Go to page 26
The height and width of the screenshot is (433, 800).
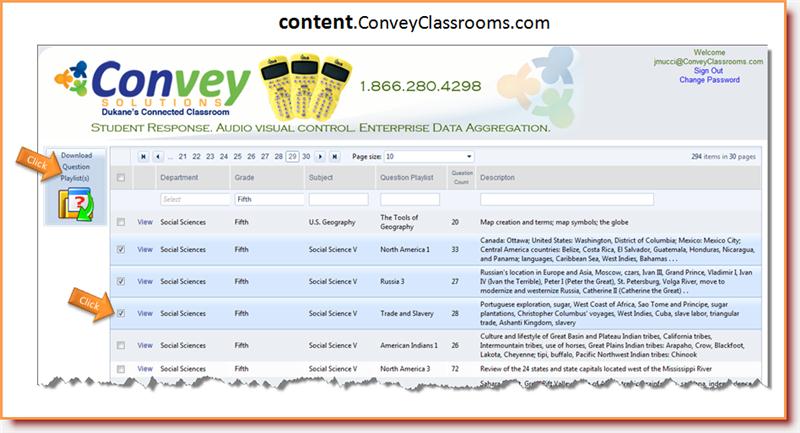pos(251,157)
